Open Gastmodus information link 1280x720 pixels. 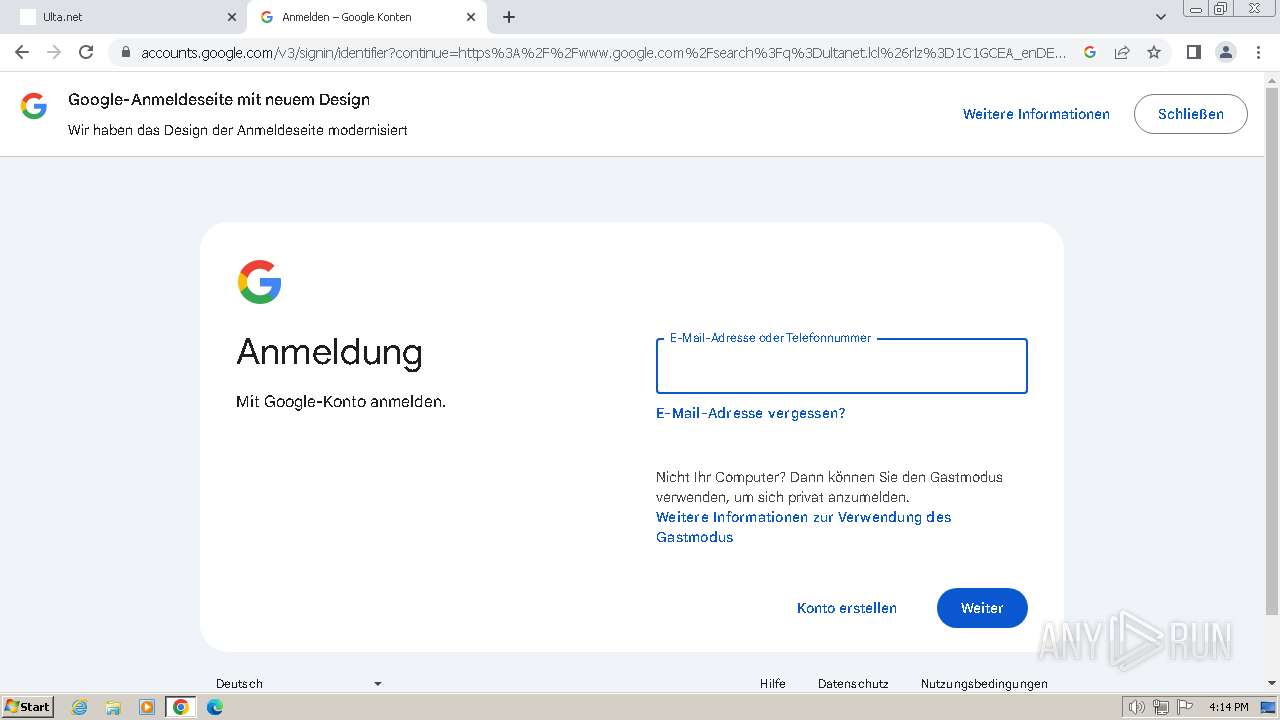pos(804,527)
